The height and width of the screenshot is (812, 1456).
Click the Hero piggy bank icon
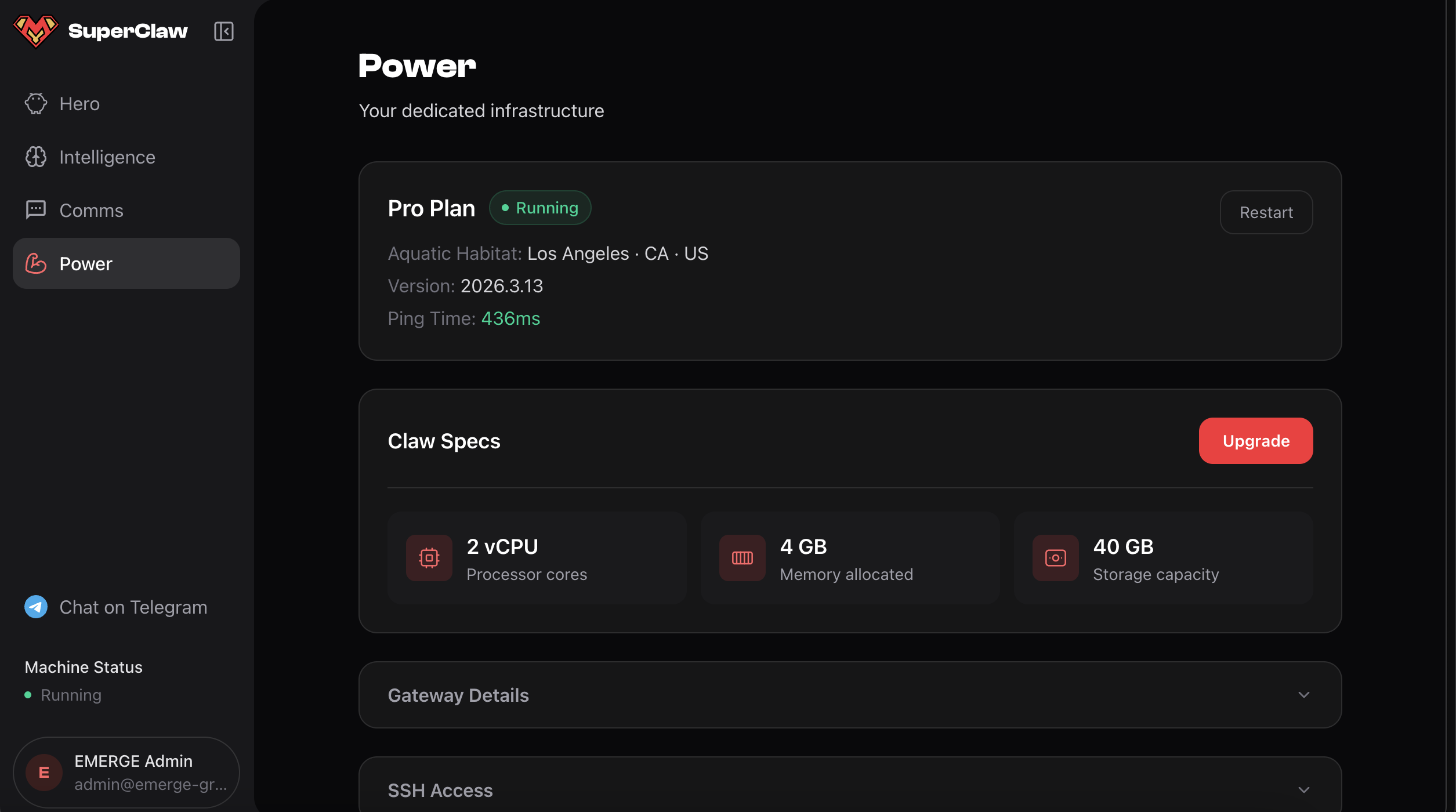click(x=35, y=104)
